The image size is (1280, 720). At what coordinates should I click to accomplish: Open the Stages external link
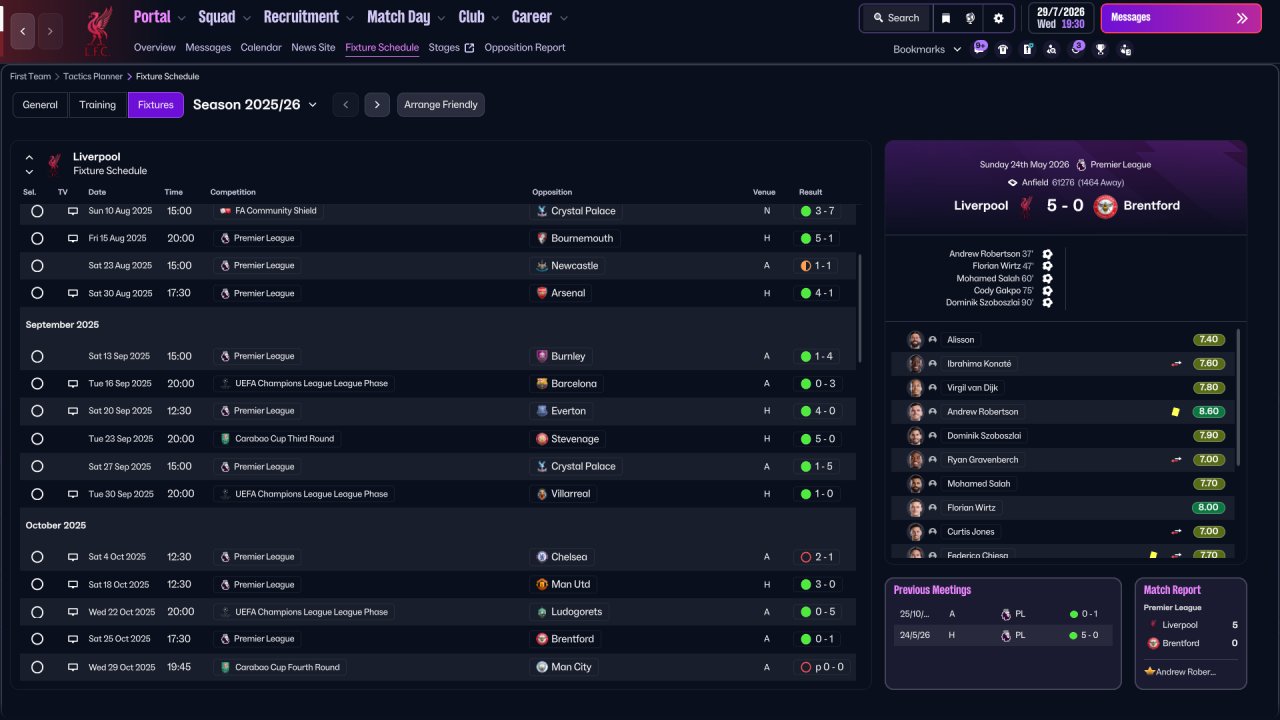(x=451, y=47)
